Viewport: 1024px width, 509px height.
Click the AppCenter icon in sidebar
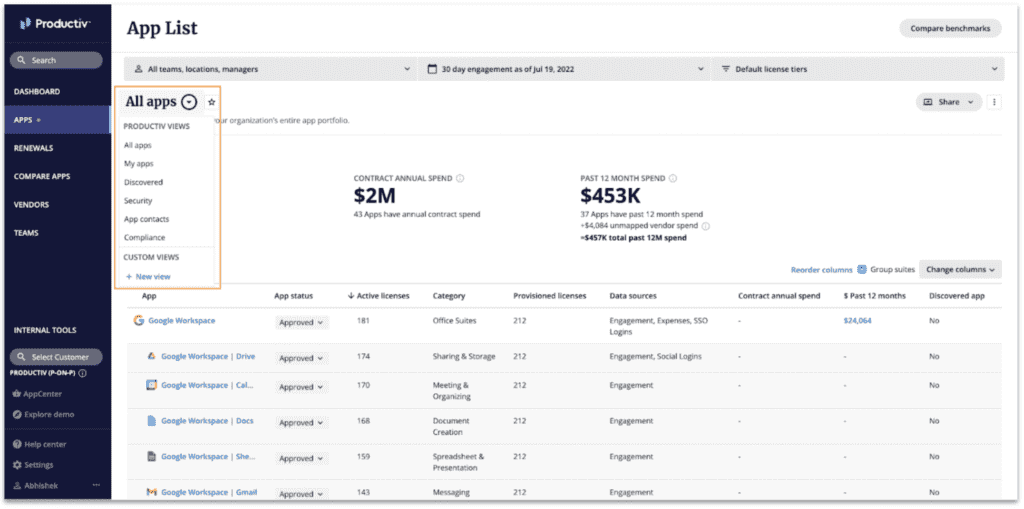pyautogui.click(x=18, y=394)
